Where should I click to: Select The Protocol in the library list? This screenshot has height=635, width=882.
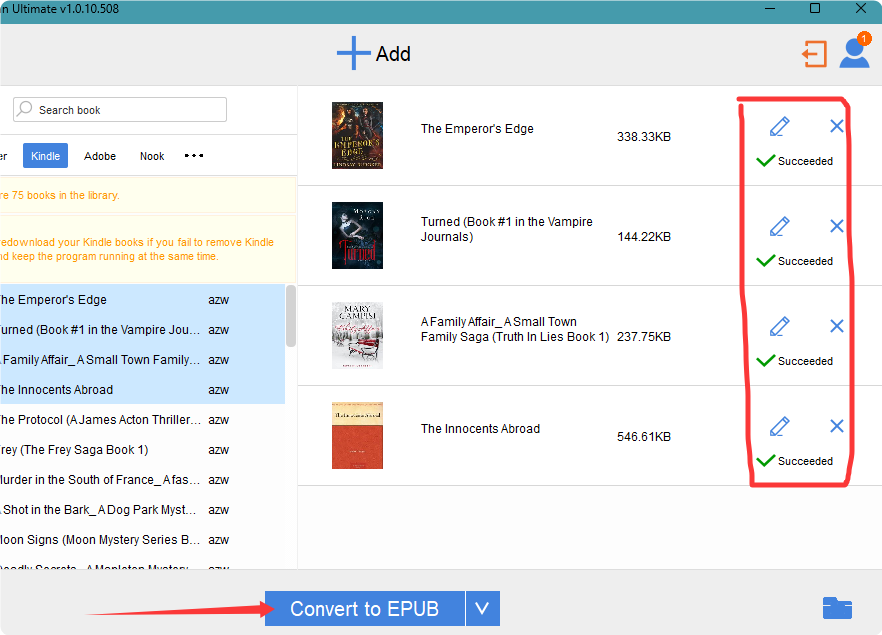click(100, 419)
